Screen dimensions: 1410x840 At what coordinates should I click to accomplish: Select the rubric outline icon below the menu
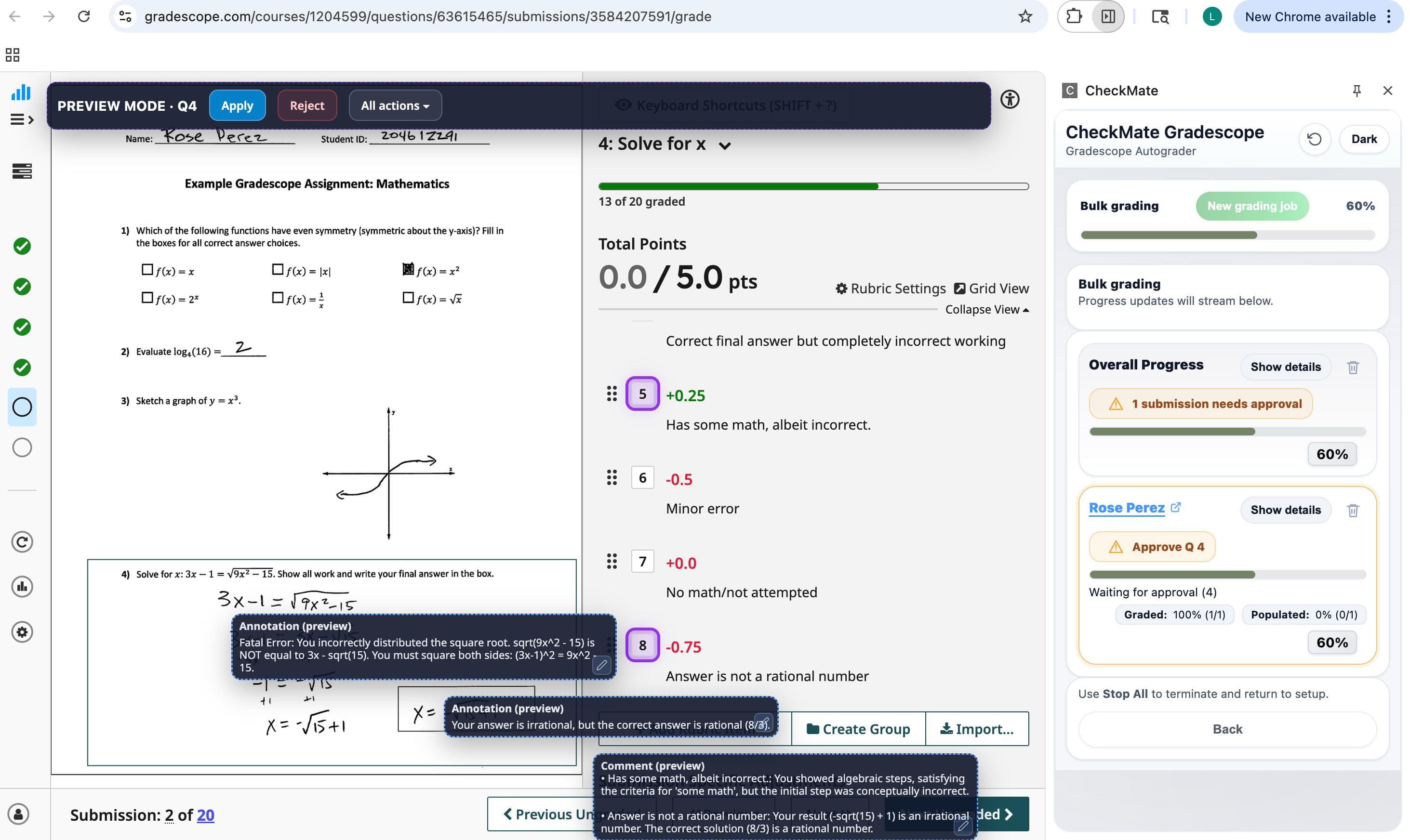coord(22,171)
